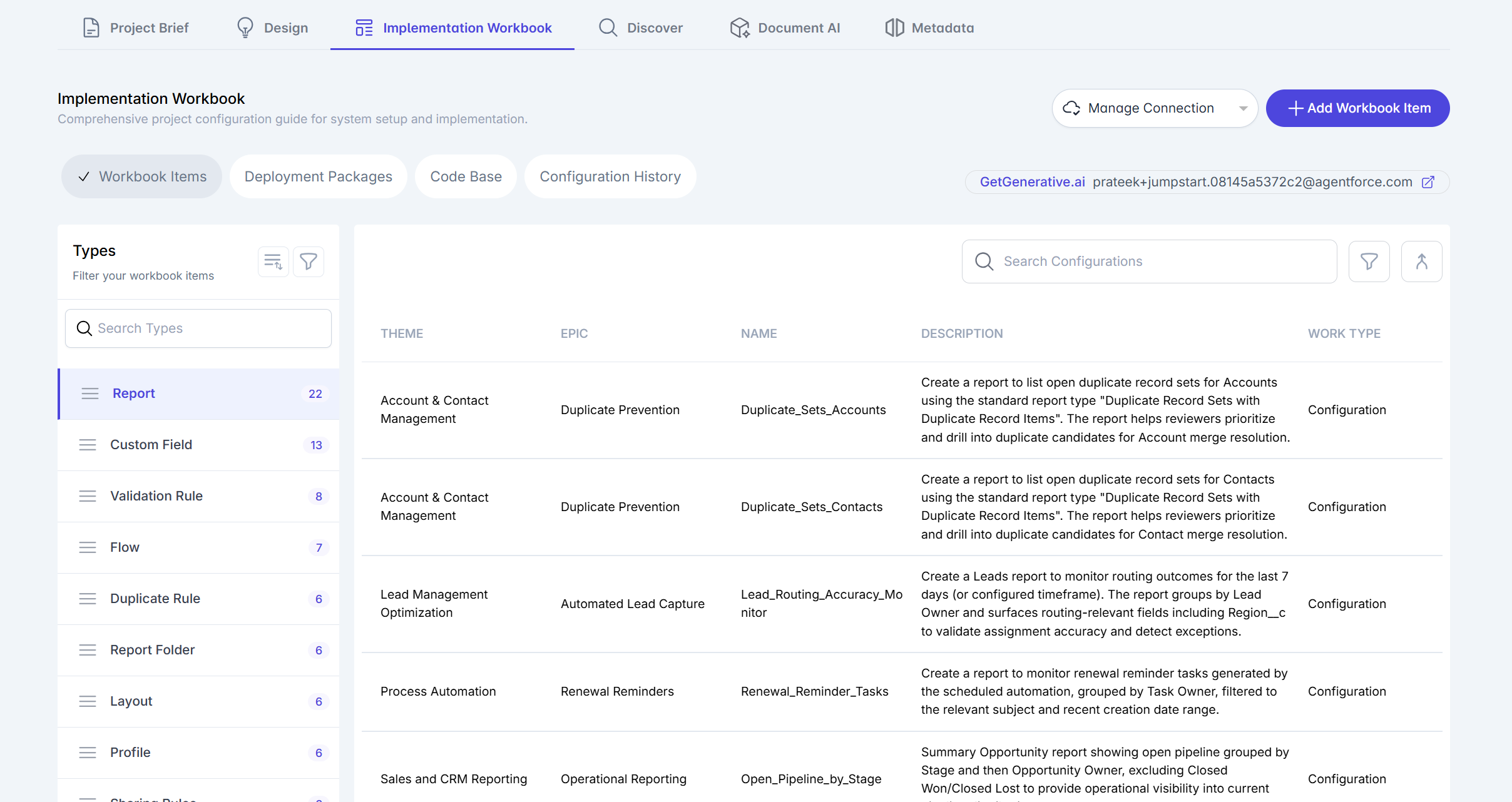This screenshot has height=802, width=1512.
Task: Click the Metadata book icon
Action: point(894,28)
